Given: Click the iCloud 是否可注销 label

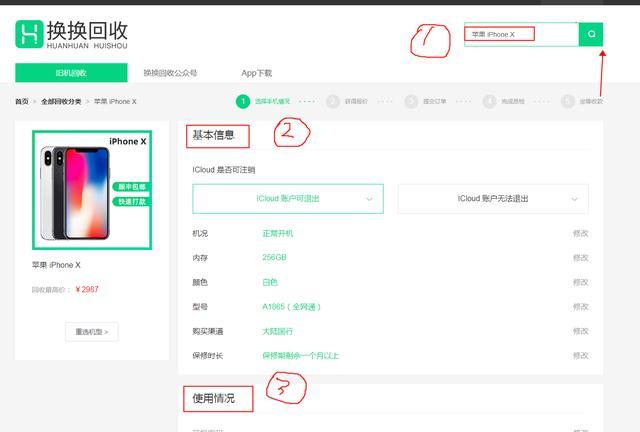Looking at the screenshot, I should [x=224, y=170].
